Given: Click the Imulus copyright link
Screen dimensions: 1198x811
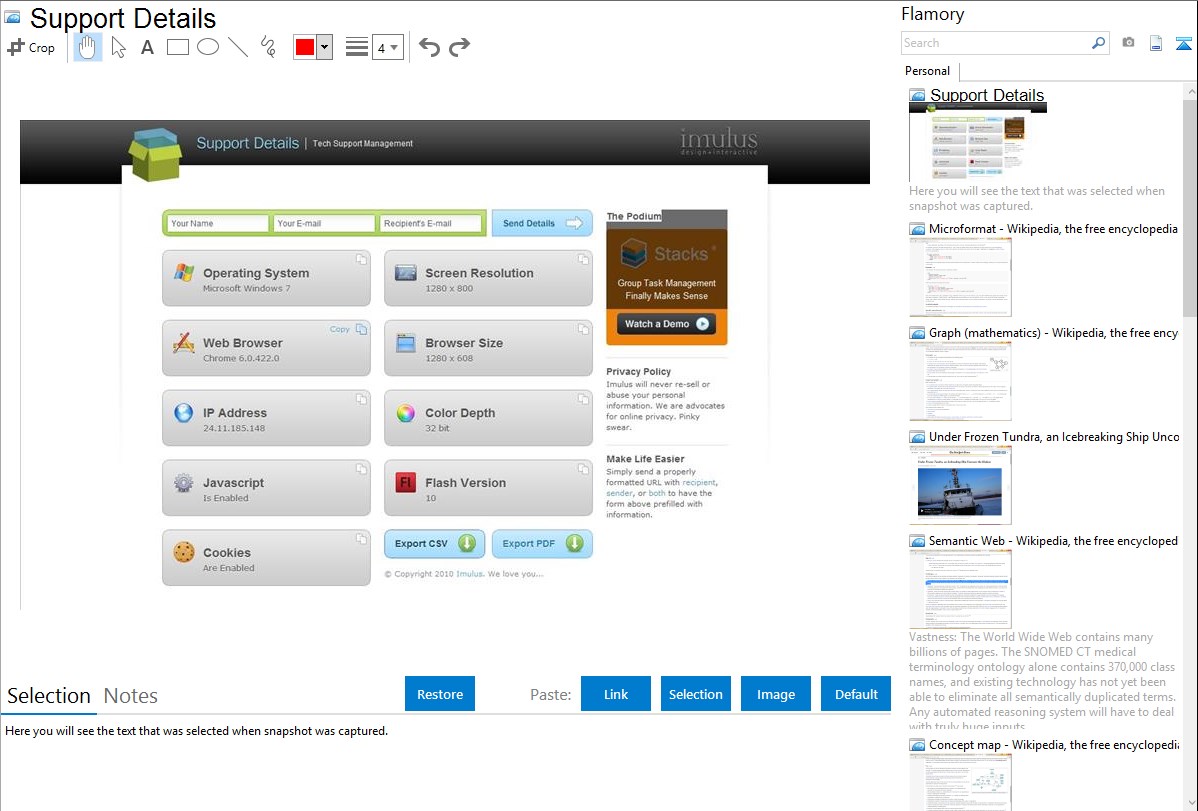Looking at the screenshot, I should point(469,573).
